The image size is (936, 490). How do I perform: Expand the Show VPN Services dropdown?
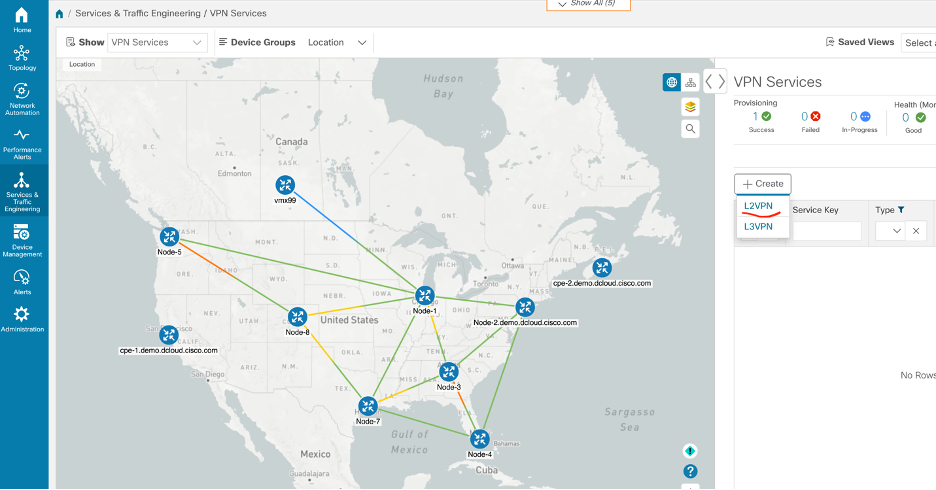pyautogui.click(x=157, y=42)
